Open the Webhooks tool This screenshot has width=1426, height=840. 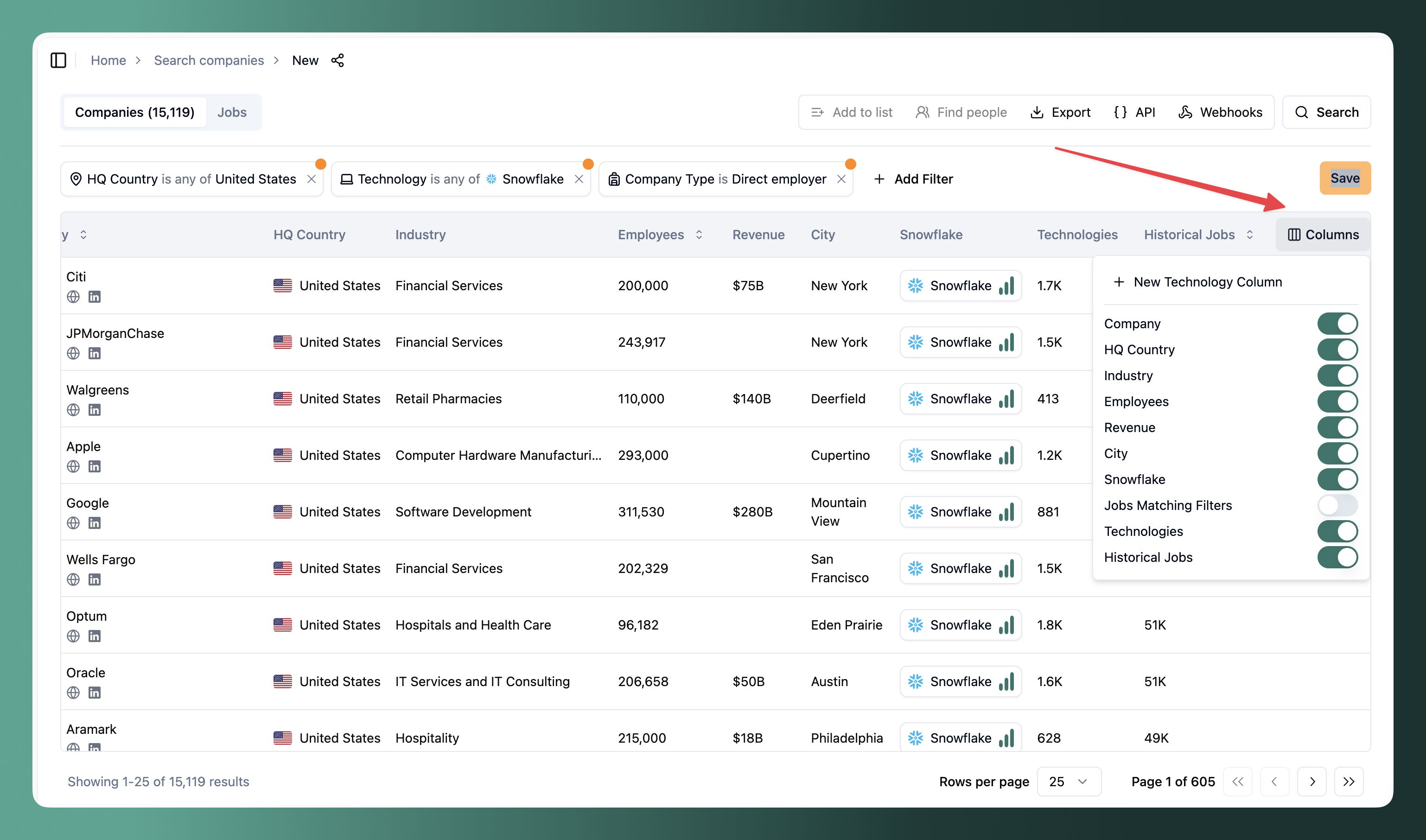click(1220, 112)
